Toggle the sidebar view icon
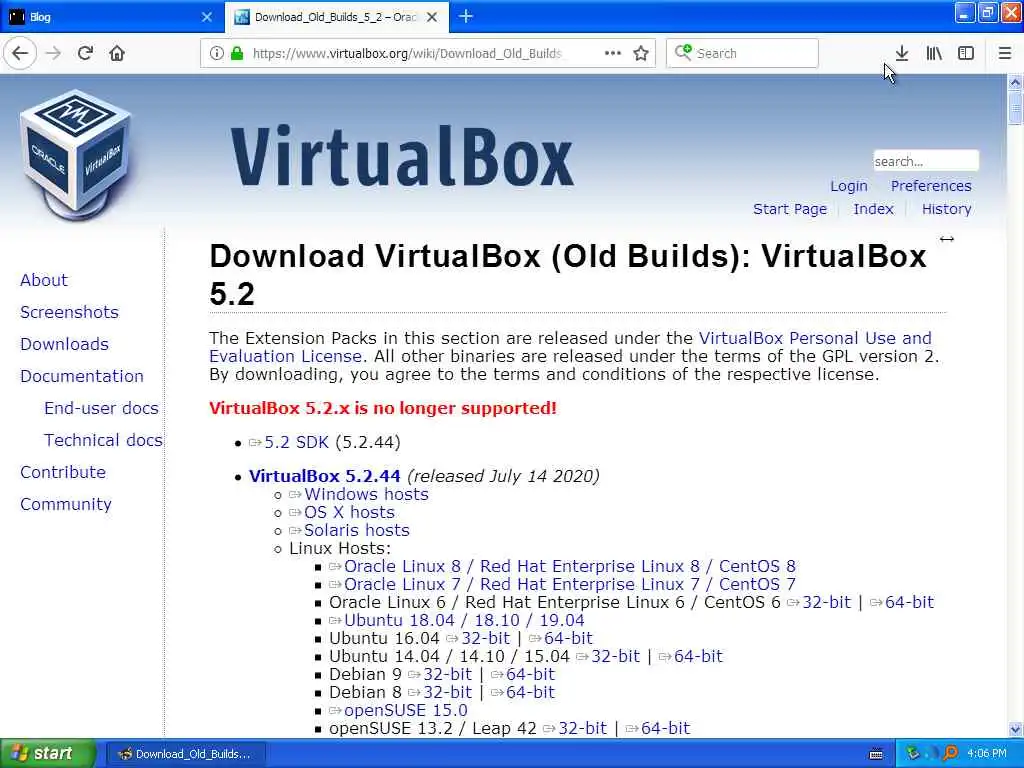 pos(966,53)
